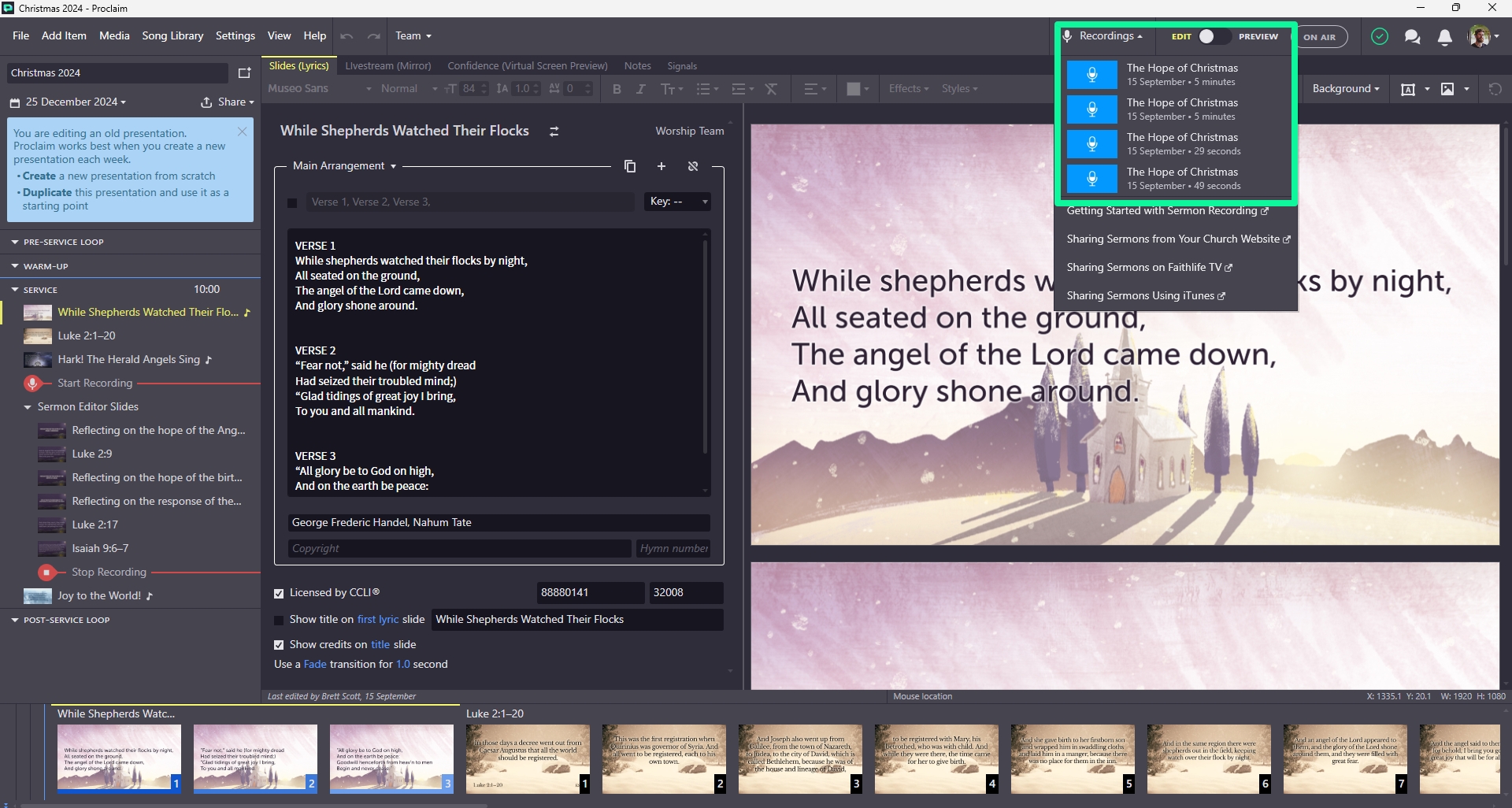The height and width of the screenshot is (808, 1512).
Task: Play the first Hope of Christmas recording
Action: coord(1091,75)
